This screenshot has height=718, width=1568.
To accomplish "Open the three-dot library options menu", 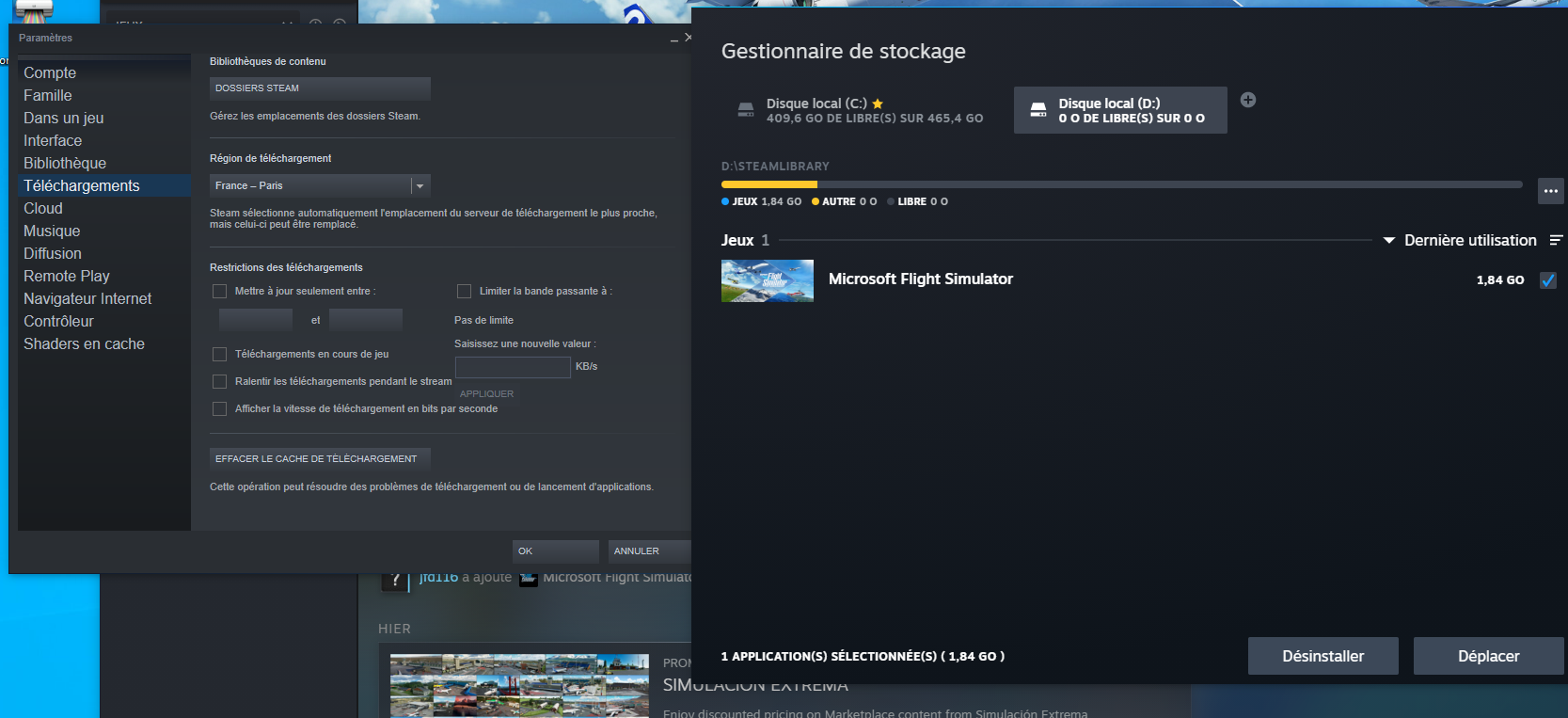I will pyautogui.click(x=1551, y=191).
